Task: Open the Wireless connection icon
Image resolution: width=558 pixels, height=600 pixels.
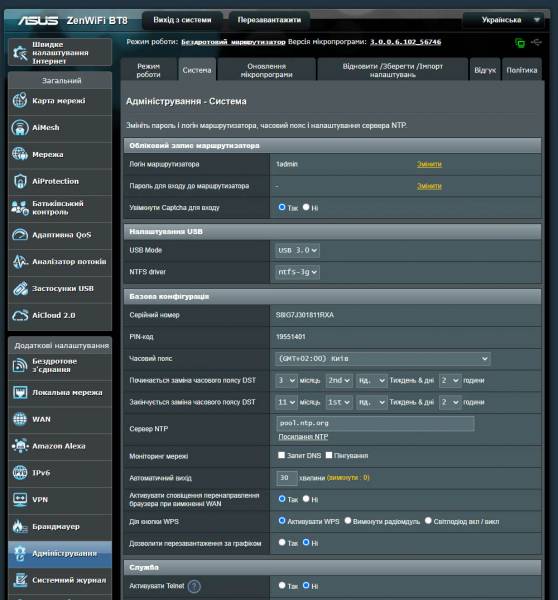Action: click(x=20, y=365)
